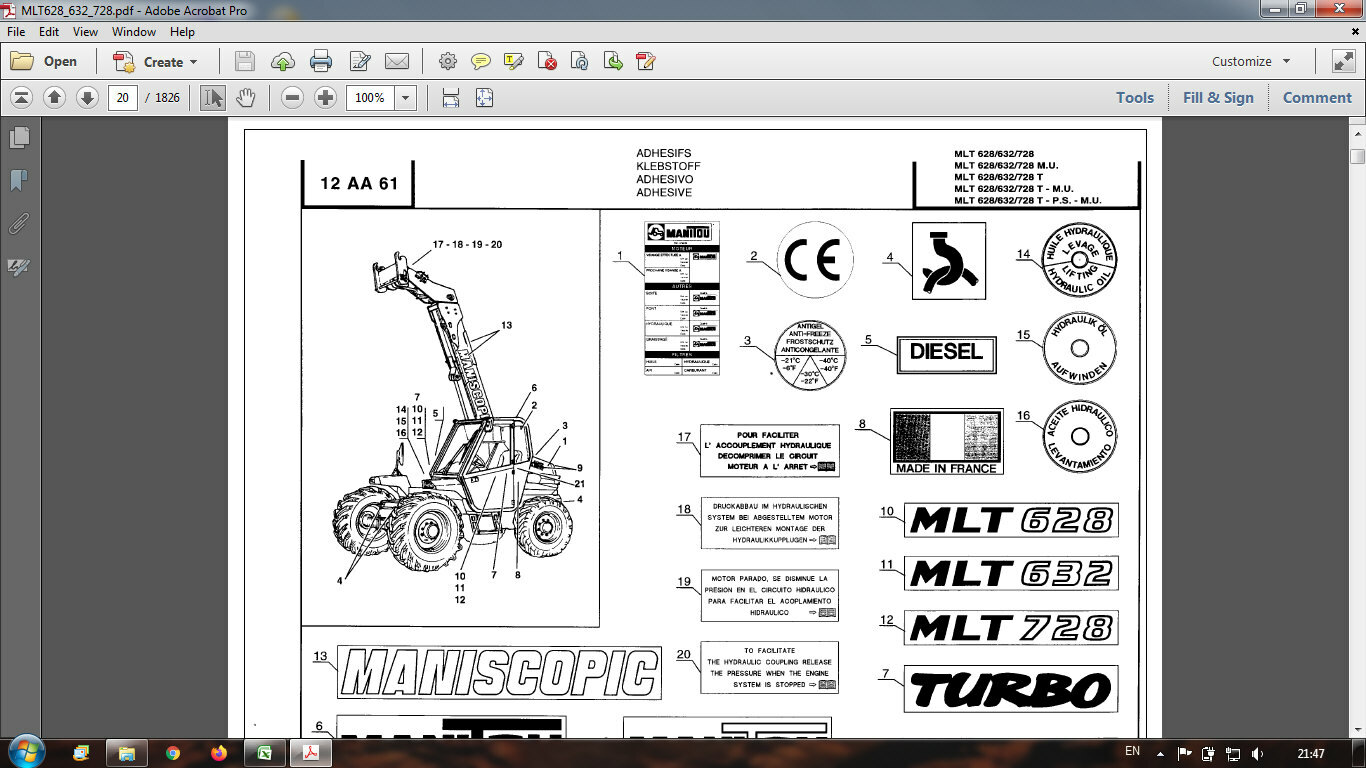This screenshot has height=768, width=1366.
Task: Click the MLT 632 model decal
Action: [1011, 573]
